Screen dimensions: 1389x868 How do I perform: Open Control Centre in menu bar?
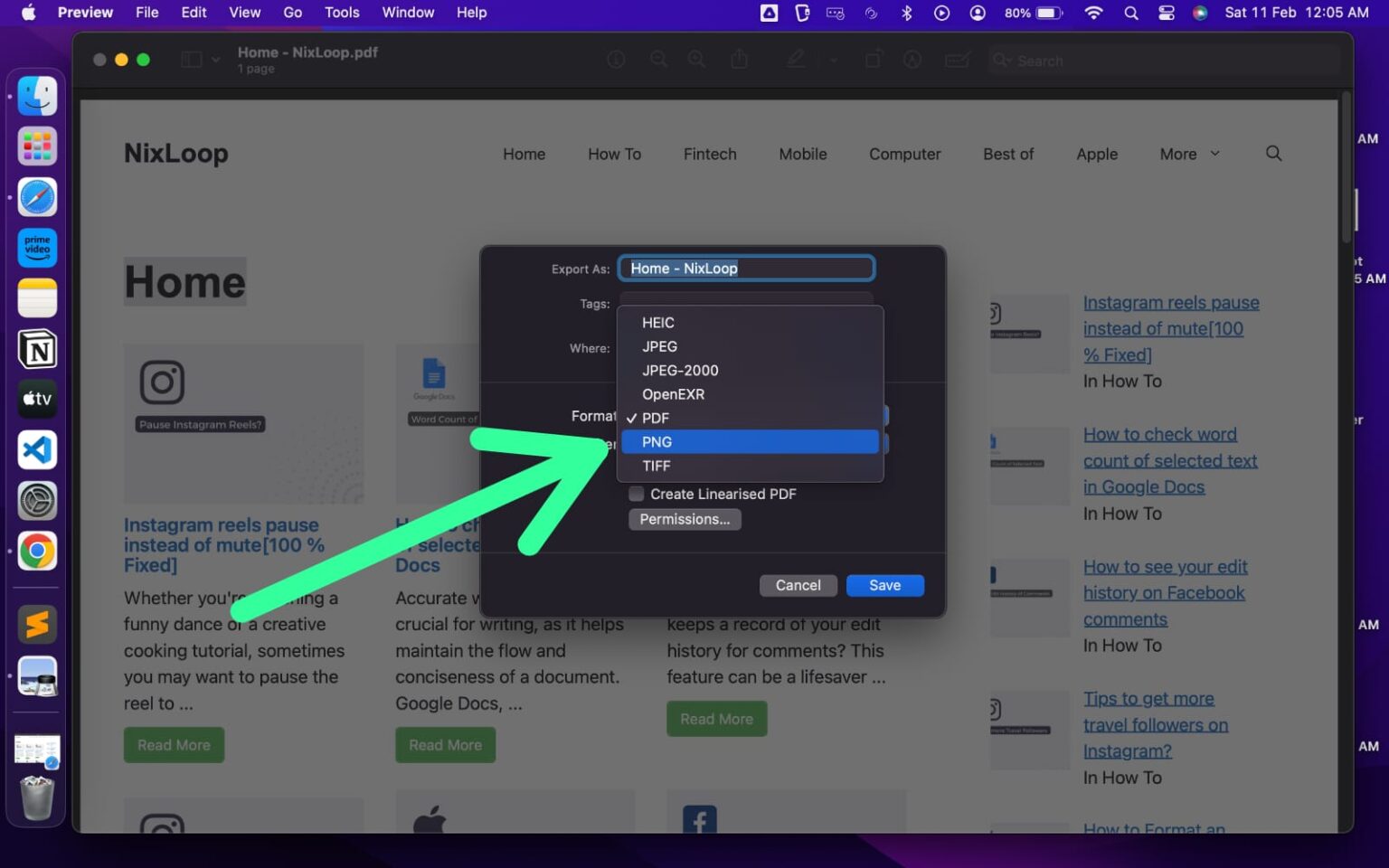(1166, 13)
